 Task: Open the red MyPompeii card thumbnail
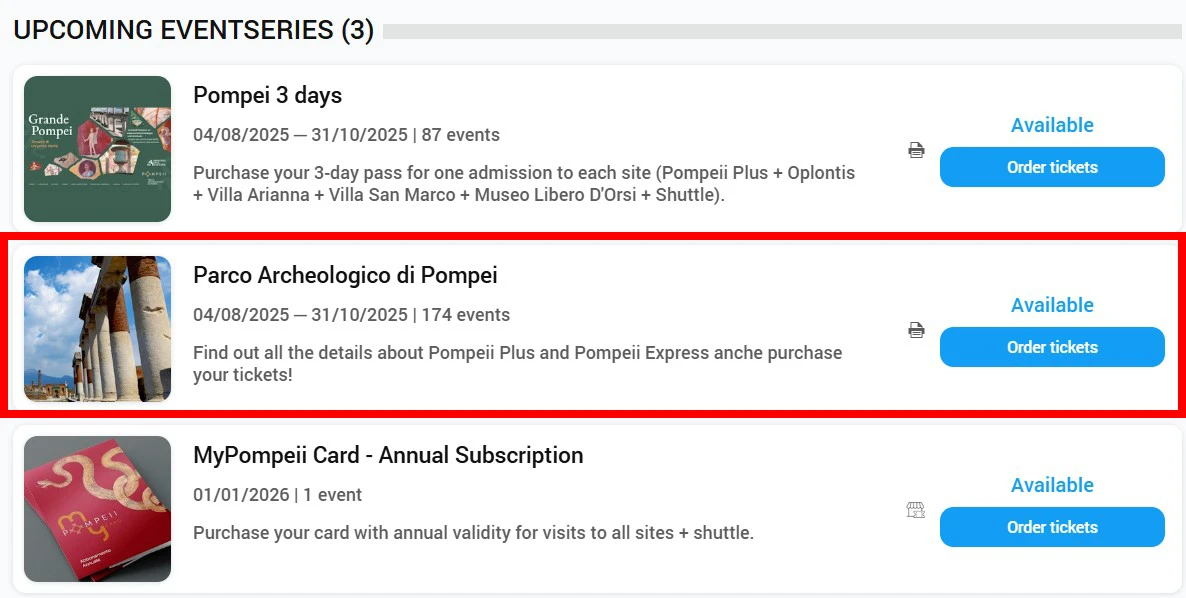[x=98, y=509]
